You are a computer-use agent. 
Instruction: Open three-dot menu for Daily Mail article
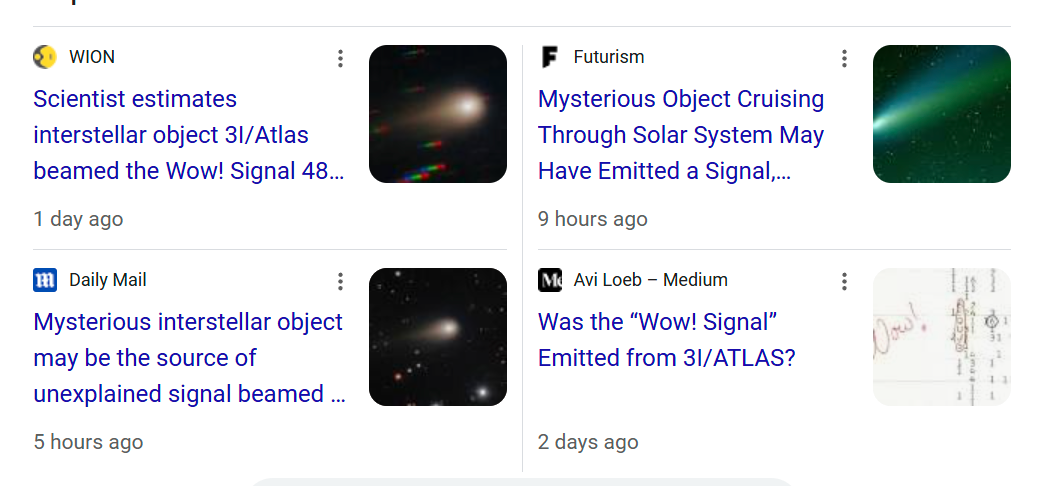tap(340, 282)
